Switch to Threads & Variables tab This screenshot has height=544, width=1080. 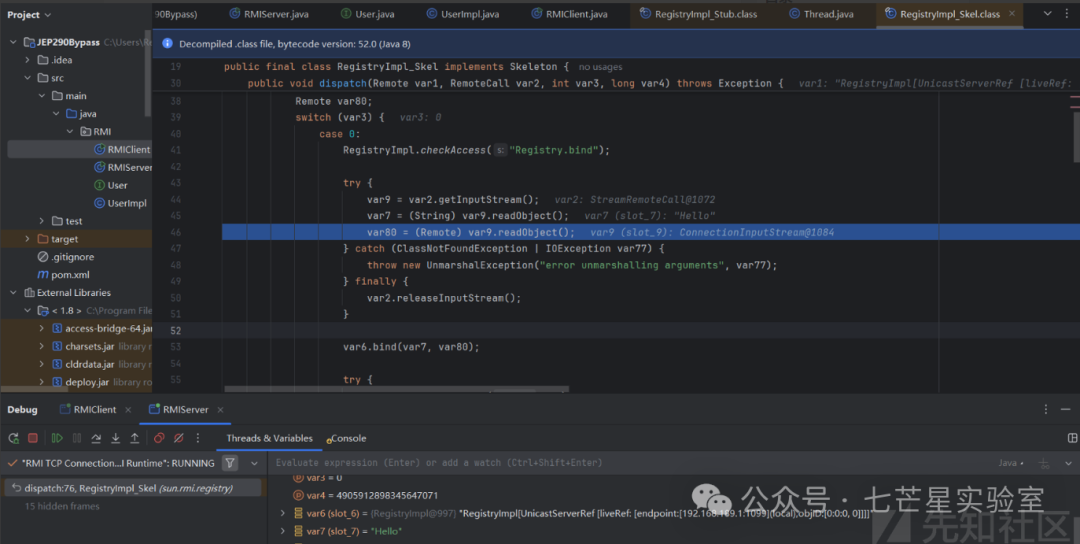(x=269, y=438)
